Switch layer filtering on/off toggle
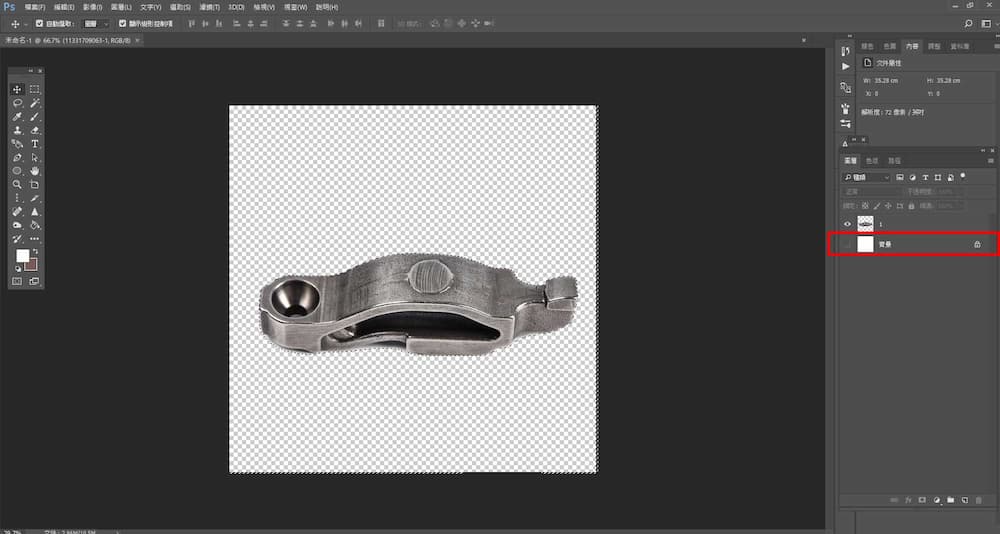 (x=963, y=175)
